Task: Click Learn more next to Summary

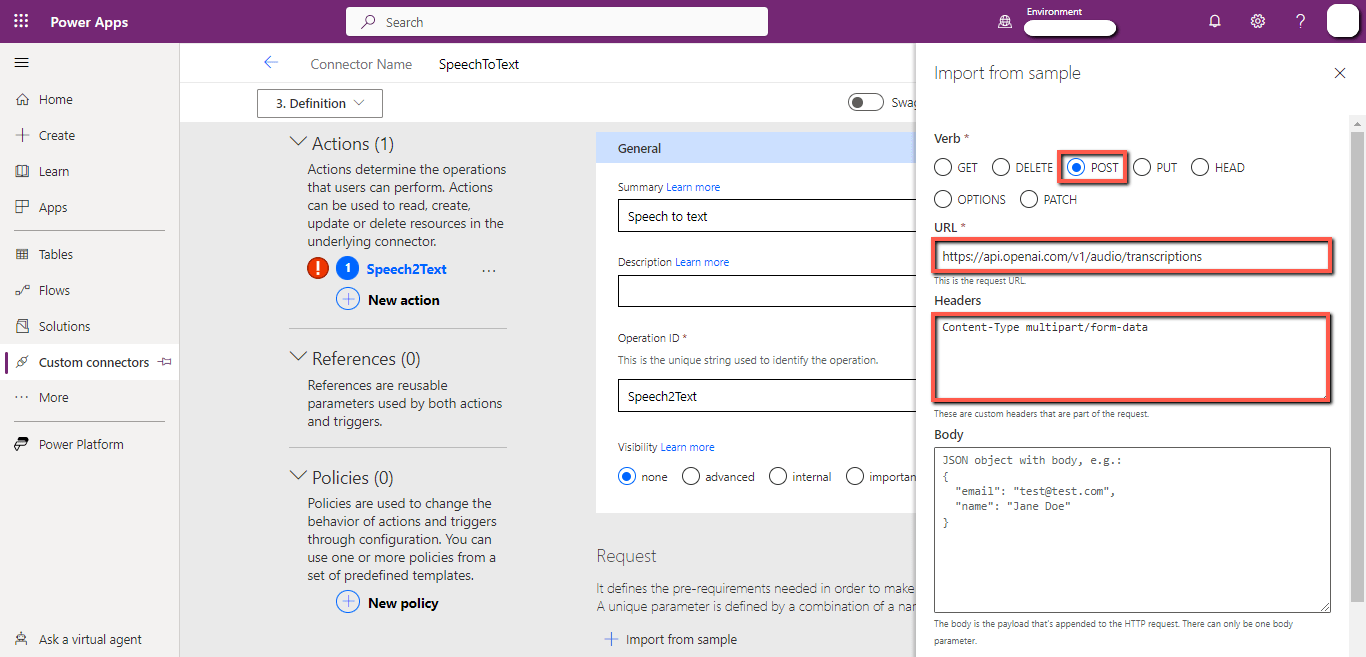Action: [x=693, y=187]
